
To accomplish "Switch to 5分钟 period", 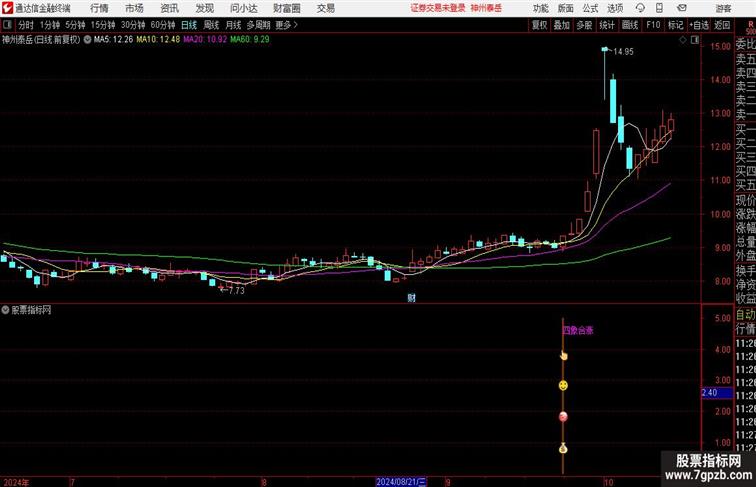I will pos(75,25).
